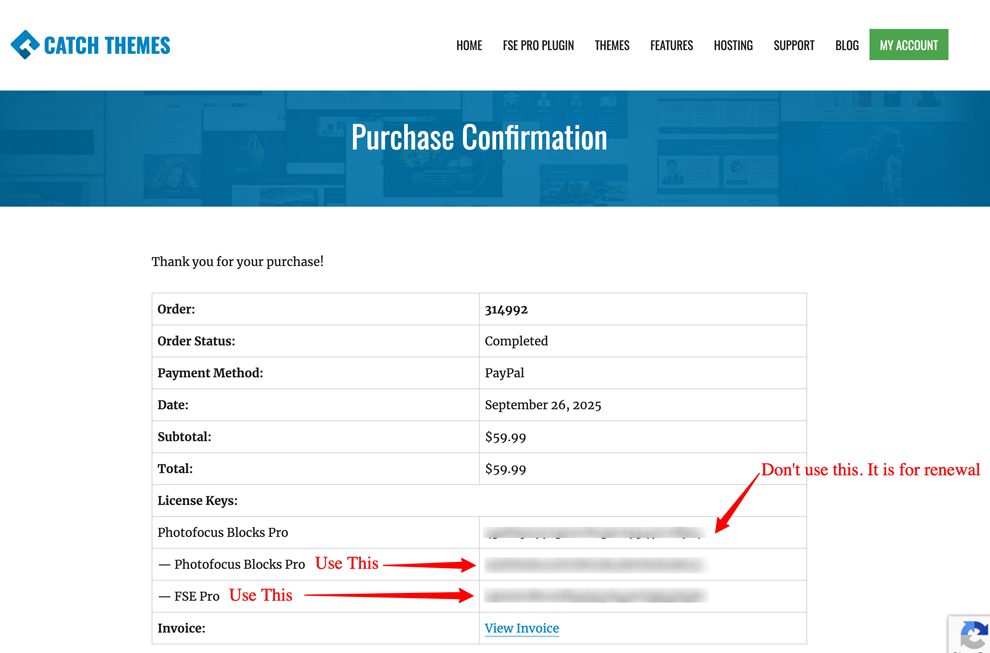Select the blurred FSE Pro license key
The image size is (990, 653).
tap(594, 596)
